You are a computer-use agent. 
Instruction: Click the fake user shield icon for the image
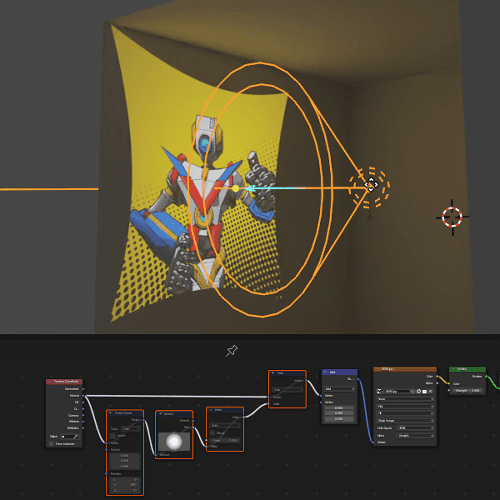[x=413, y=391]
